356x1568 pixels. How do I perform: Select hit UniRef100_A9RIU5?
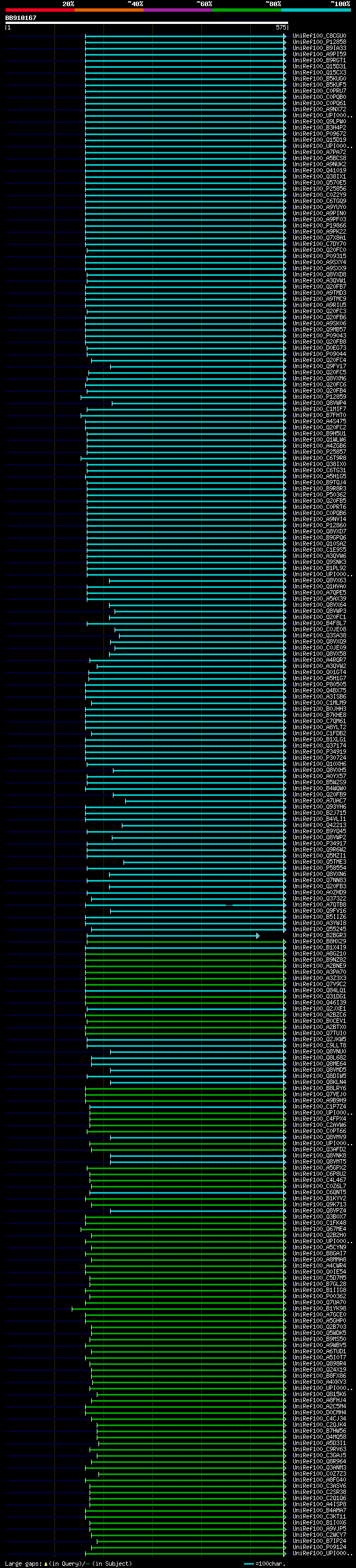tap(319, 305)
